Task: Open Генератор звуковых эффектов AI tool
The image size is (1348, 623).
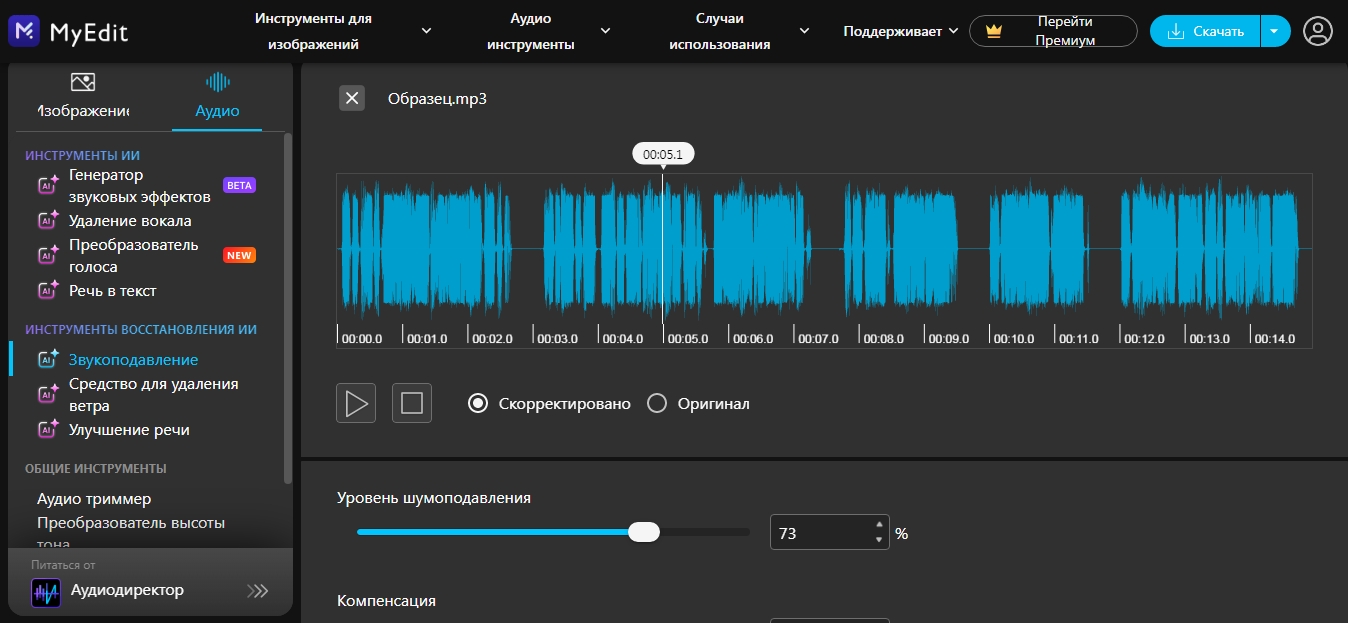Action: 139,186
